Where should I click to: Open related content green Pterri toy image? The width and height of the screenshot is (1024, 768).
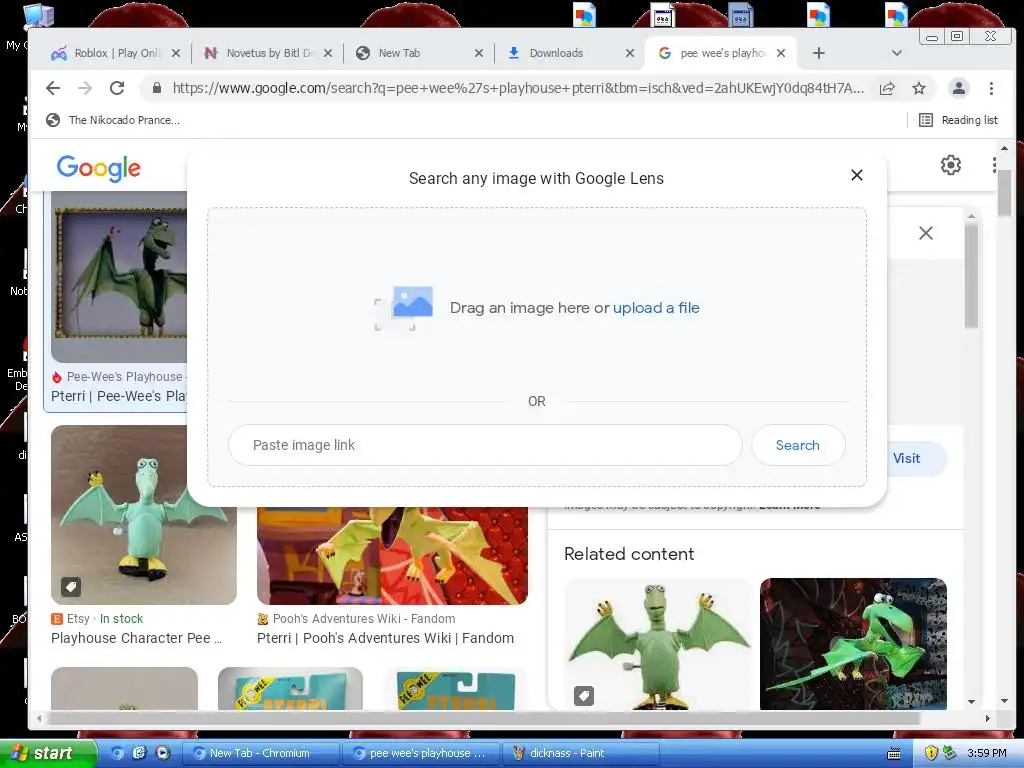658,644
